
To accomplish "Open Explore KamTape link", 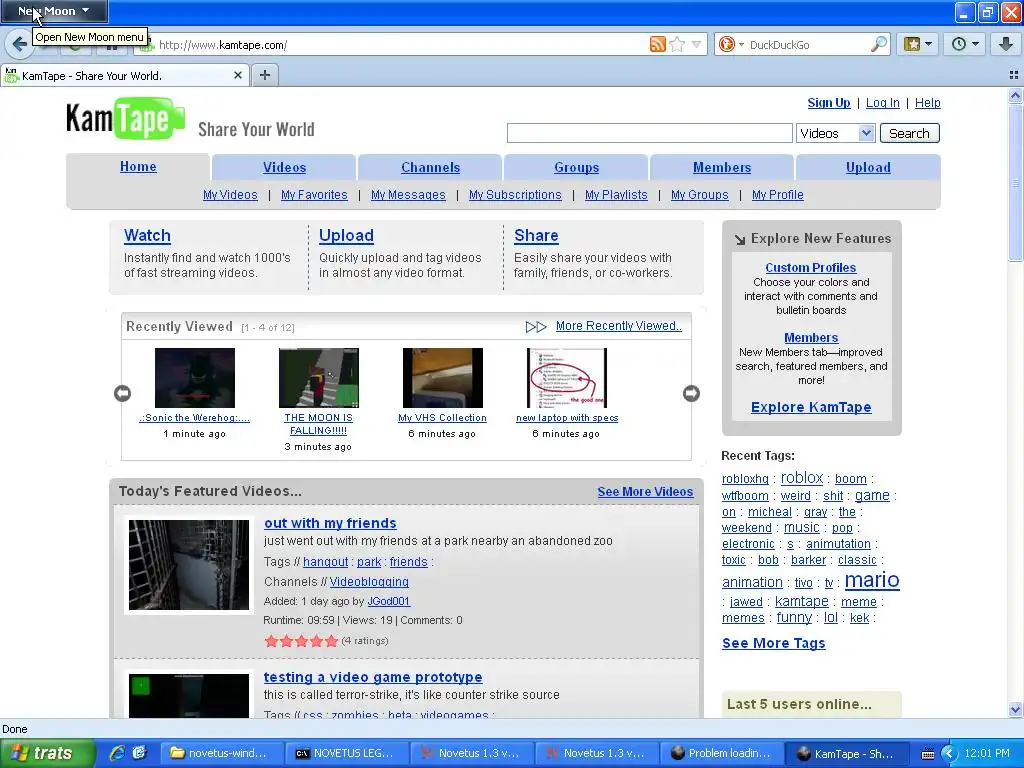I will [811, 408].
